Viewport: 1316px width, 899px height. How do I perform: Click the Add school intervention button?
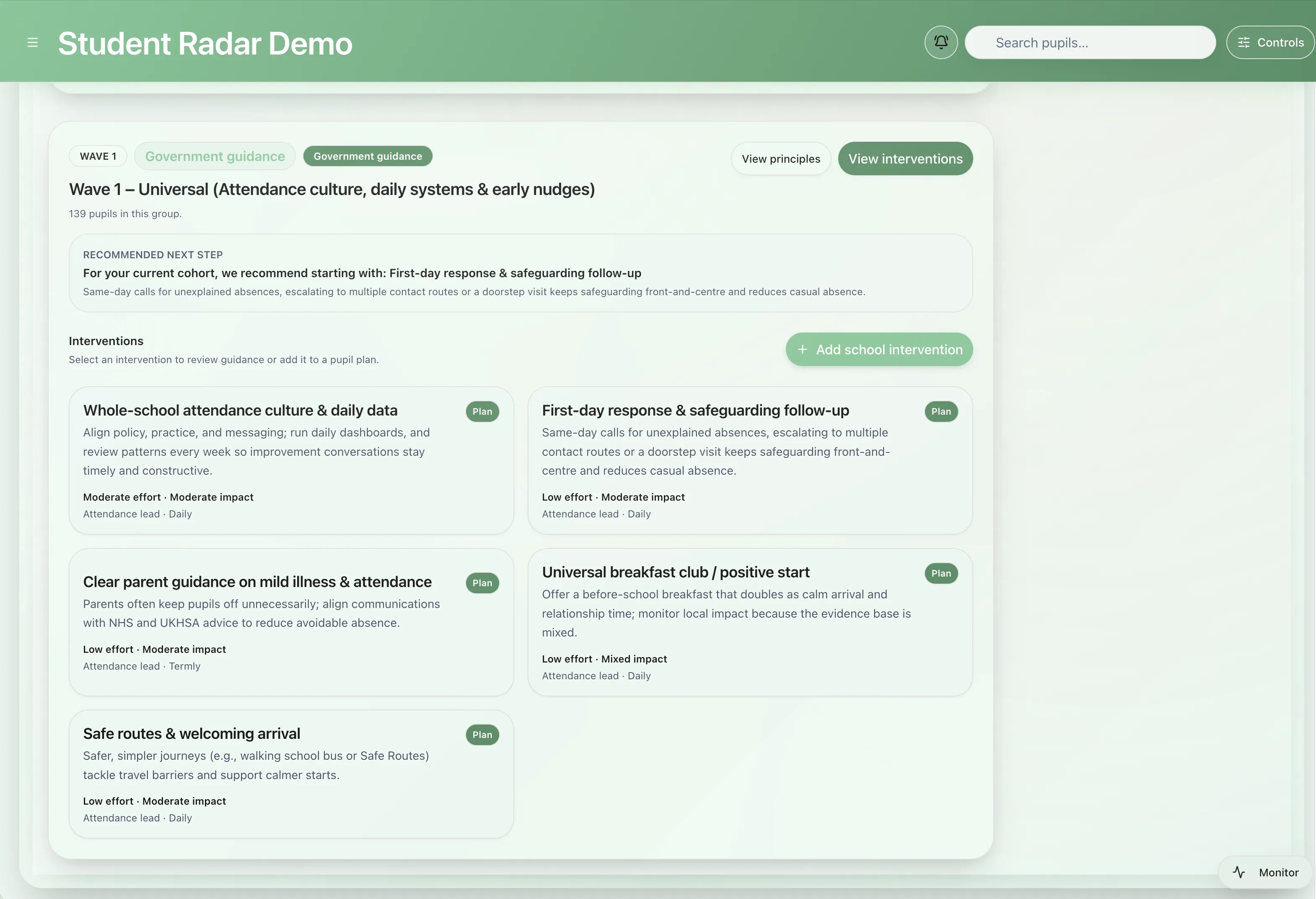pos(889,350)
